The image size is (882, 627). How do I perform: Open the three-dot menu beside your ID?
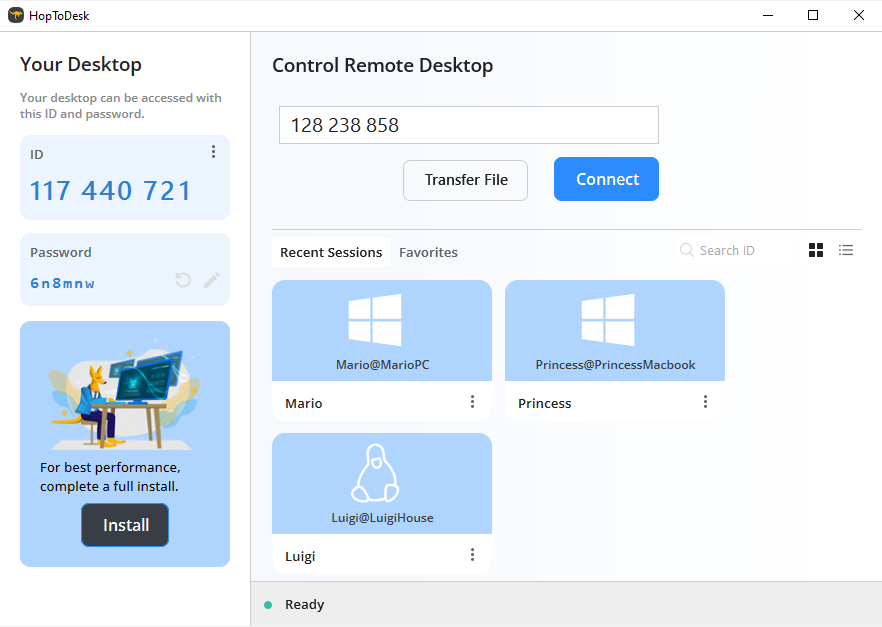coord(213,152)
